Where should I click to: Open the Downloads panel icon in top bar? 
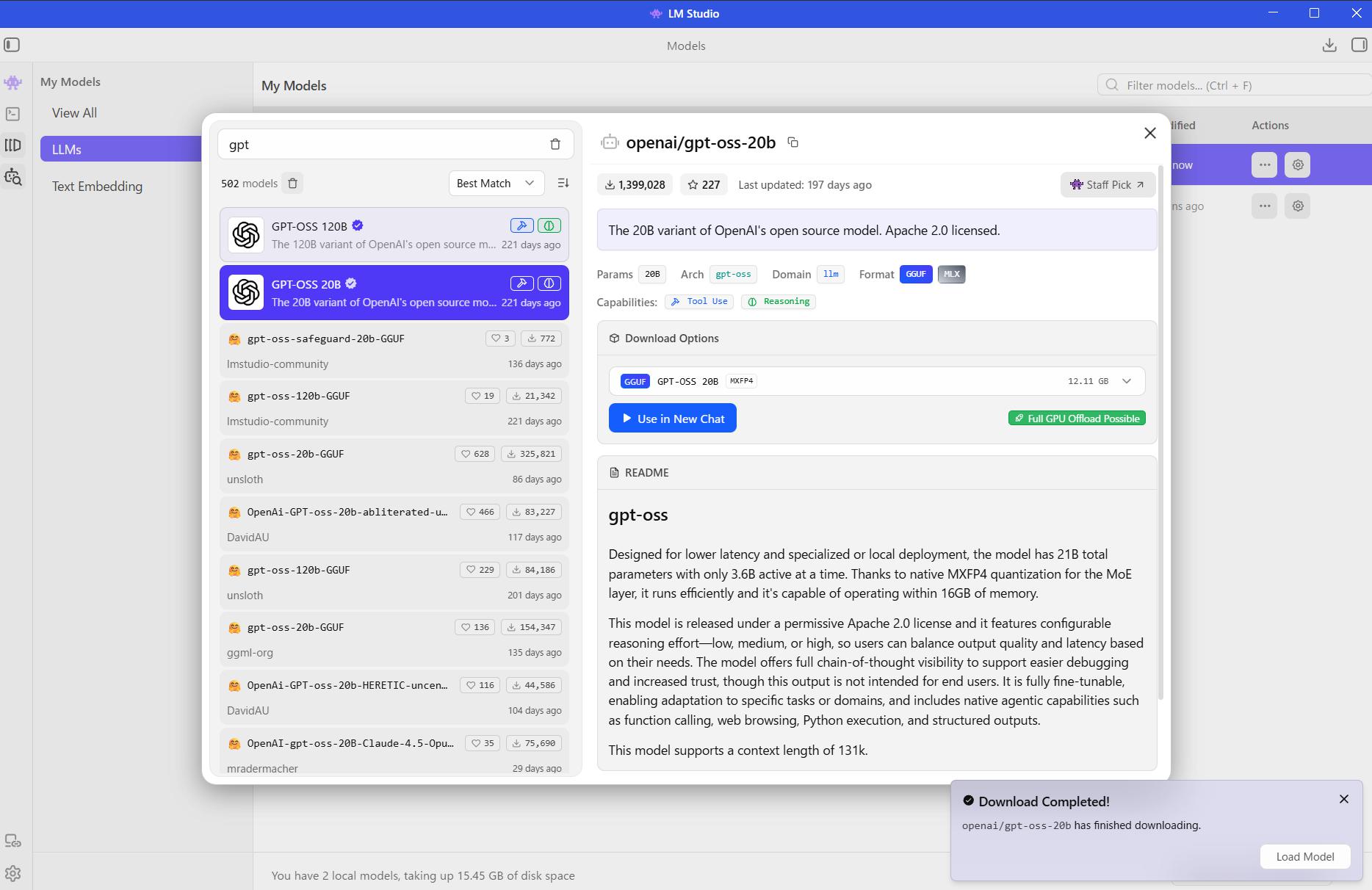click(1329, 46)
